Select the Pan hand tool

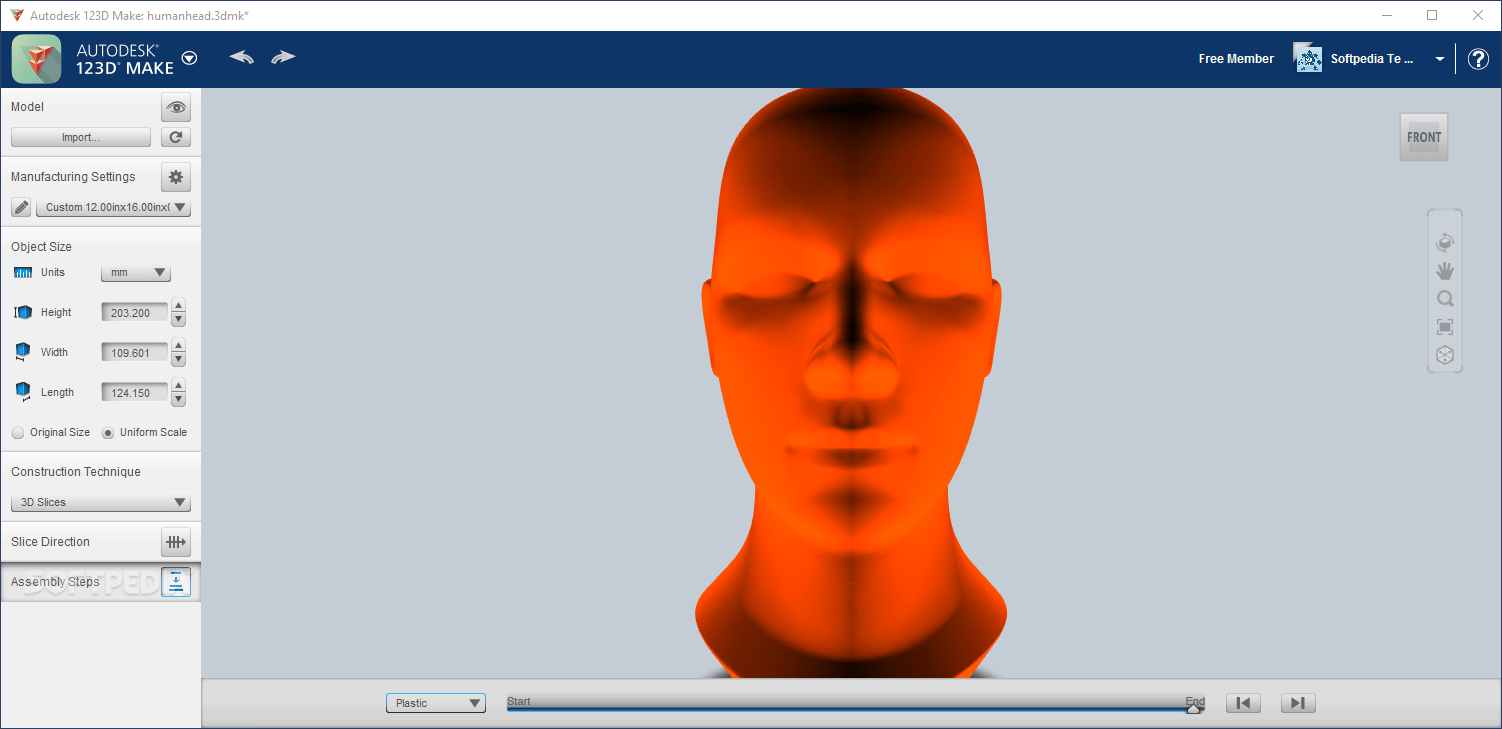point(1444,271)
